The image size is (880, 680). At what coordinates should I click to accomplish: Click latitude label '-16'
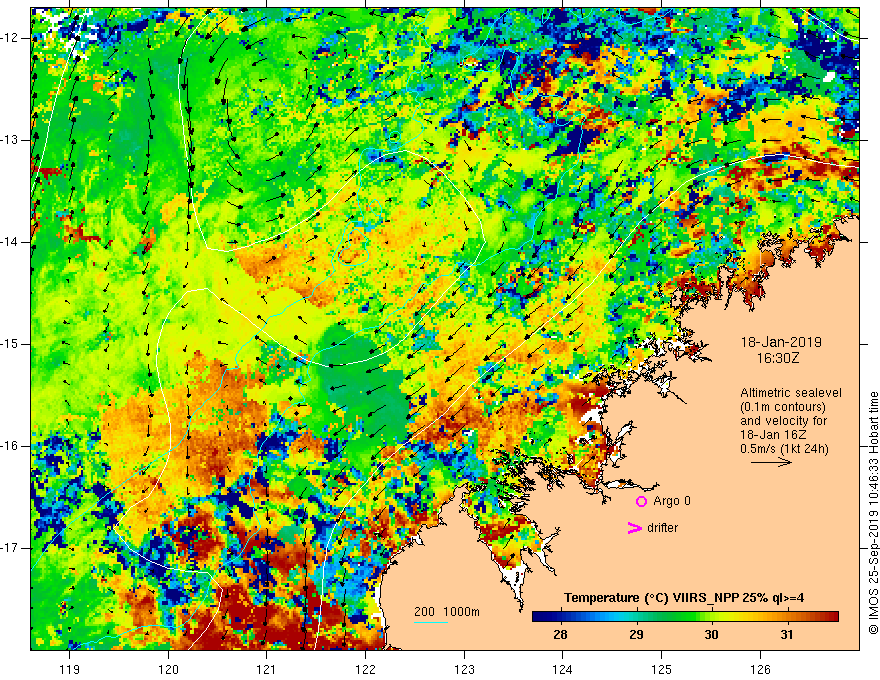[10, 446]
